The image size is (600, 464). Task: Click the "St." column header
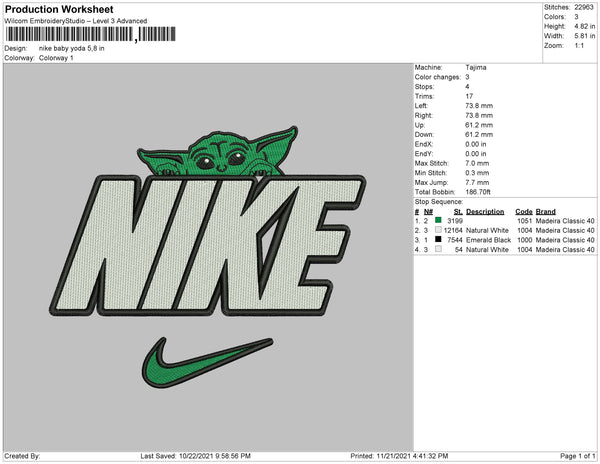[x=458, y=212]
